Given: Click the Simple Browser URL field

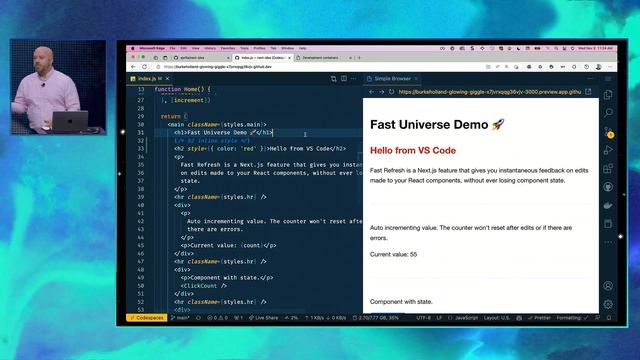Looking at the screenshot, I should click(x=490, y=92).
